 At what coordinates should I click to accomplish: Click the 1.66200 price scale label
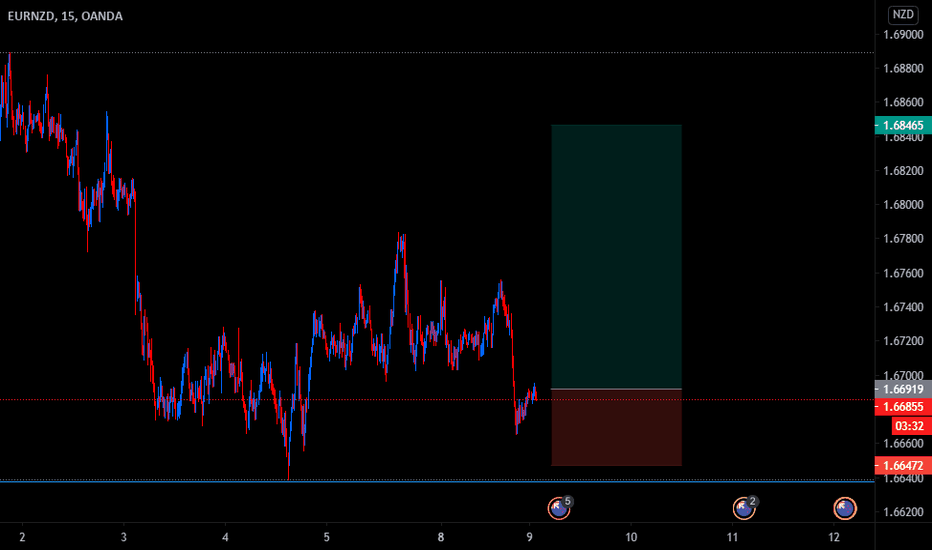tap(903, 512)
